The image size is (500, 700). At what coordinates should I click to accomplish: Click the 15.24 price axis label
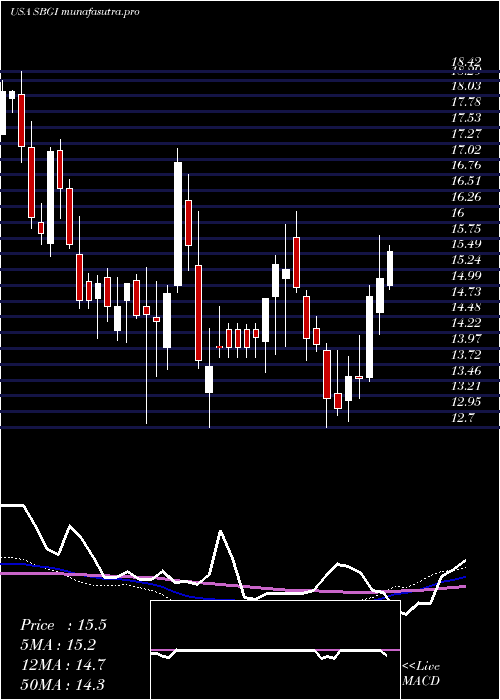(466, 260)
